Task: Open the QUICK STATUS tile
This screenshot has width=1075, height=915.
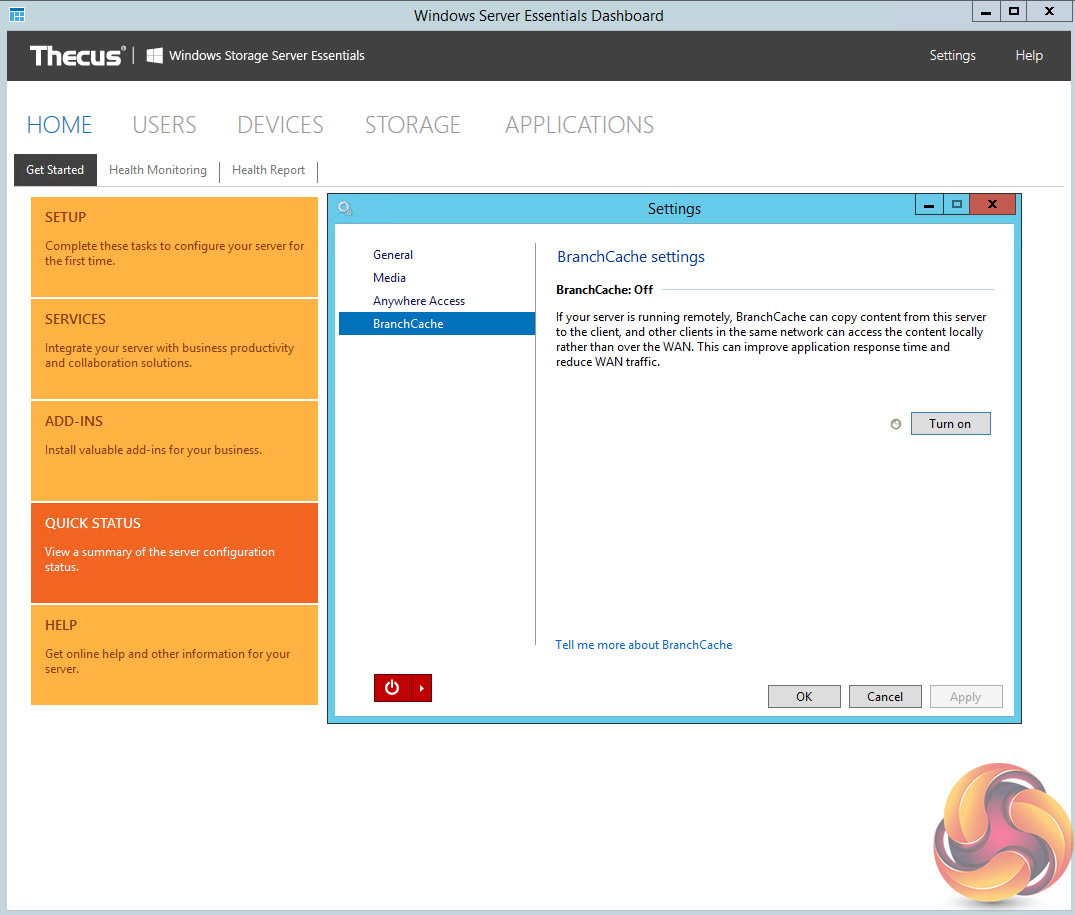Action: tap(174, 553)
